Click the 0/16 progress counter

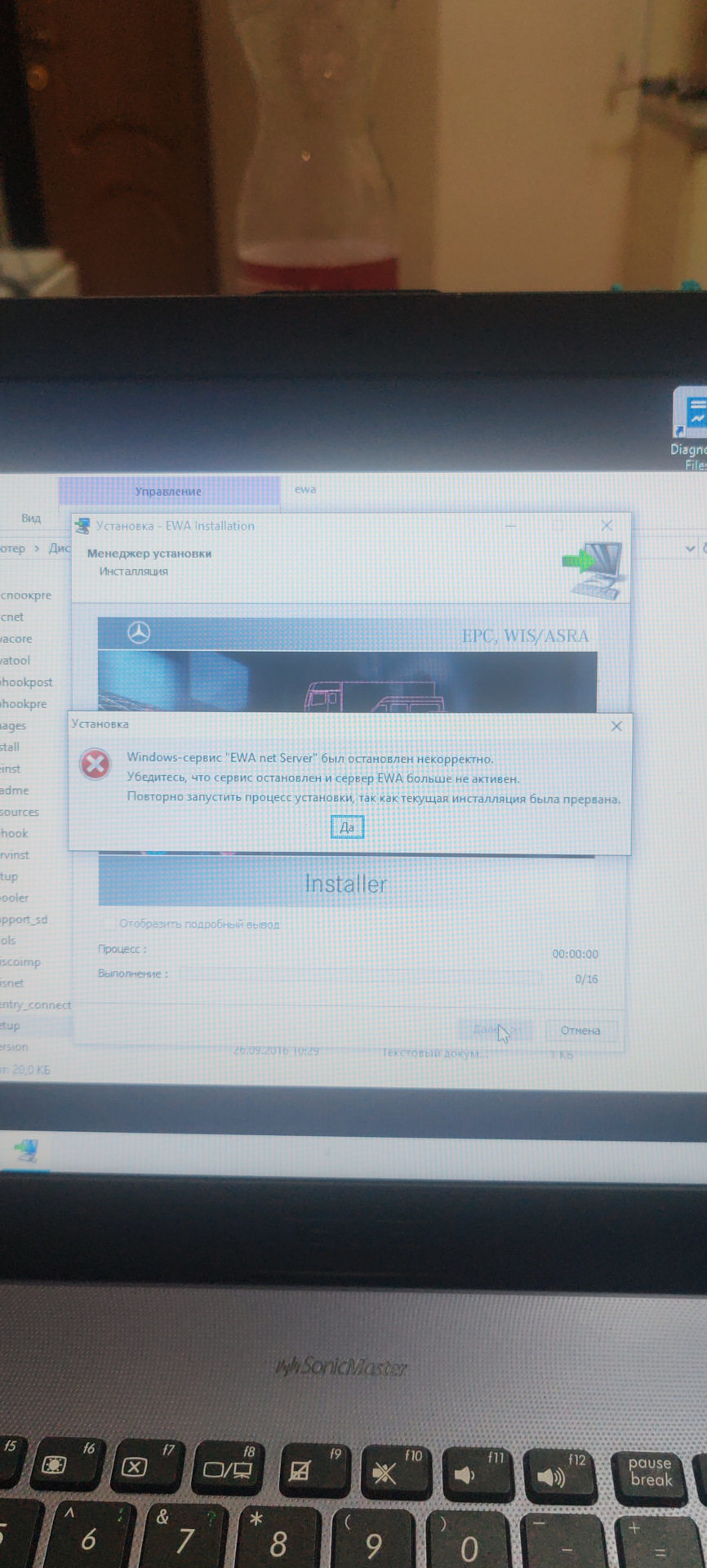click(x=586, y=978)
